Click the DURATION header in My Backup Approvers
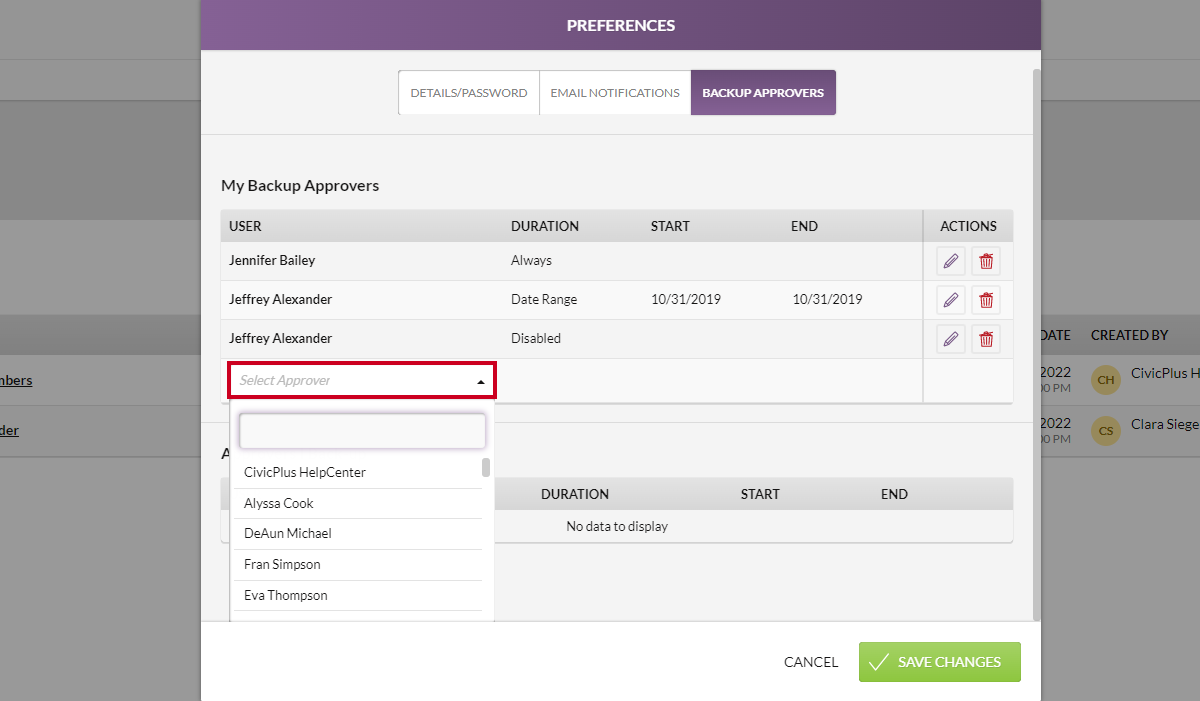The width and height of the screenshot is (1200, 701). (x=545, y=226)
